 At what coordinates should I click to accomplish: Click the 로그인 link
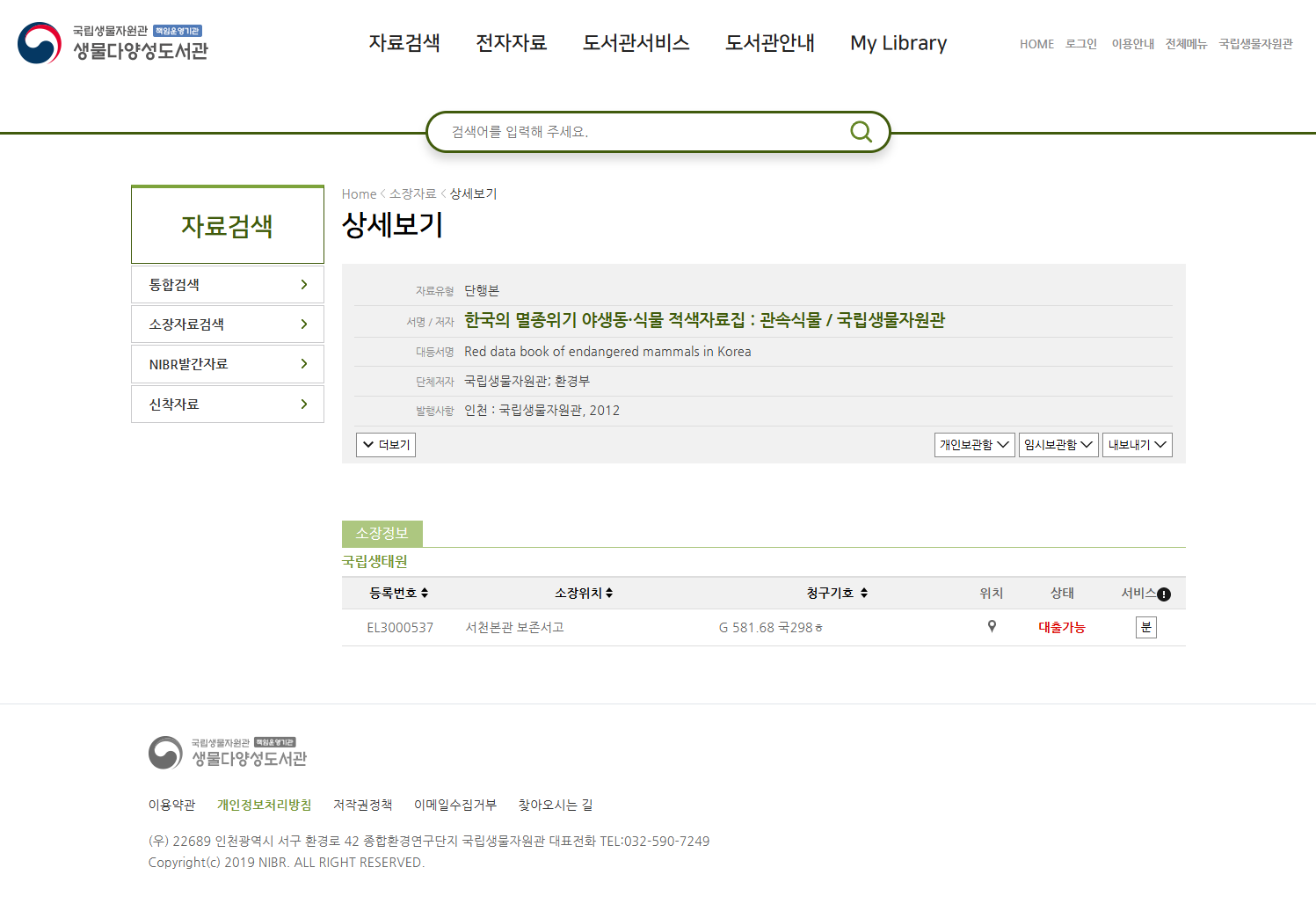(x=1081, y=44)
